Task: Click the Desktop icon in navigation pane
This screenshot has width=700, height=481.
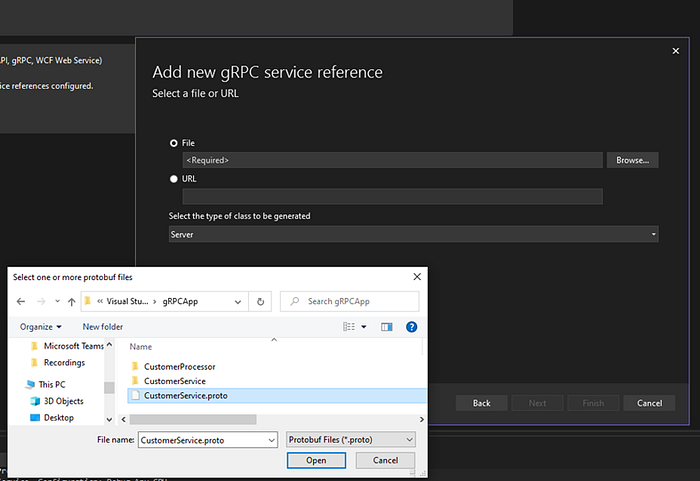Action: 35,418
